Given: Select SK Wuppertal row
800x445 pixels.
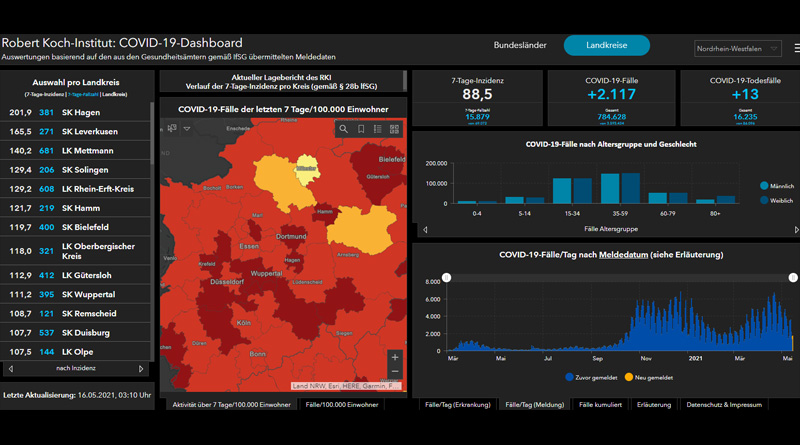Looking at the screenshot, I should point(76,294).
